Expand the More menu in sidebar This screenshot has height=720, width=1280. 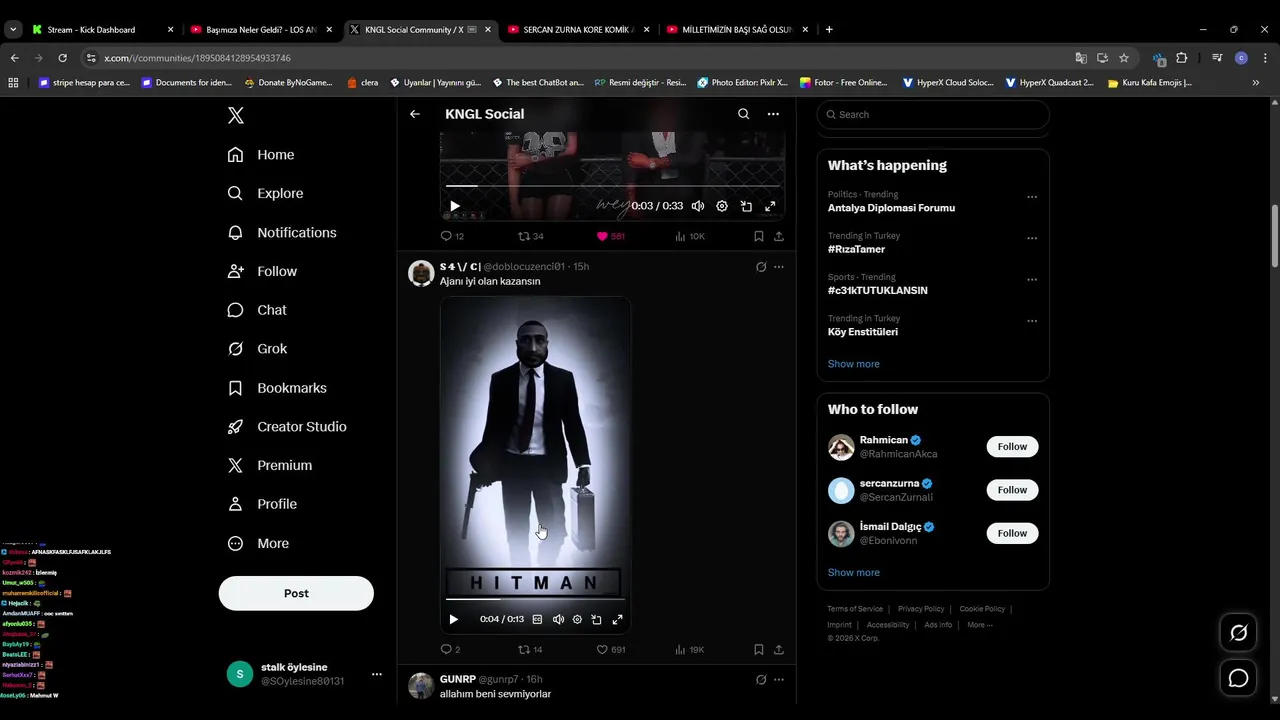pos(258,543)
